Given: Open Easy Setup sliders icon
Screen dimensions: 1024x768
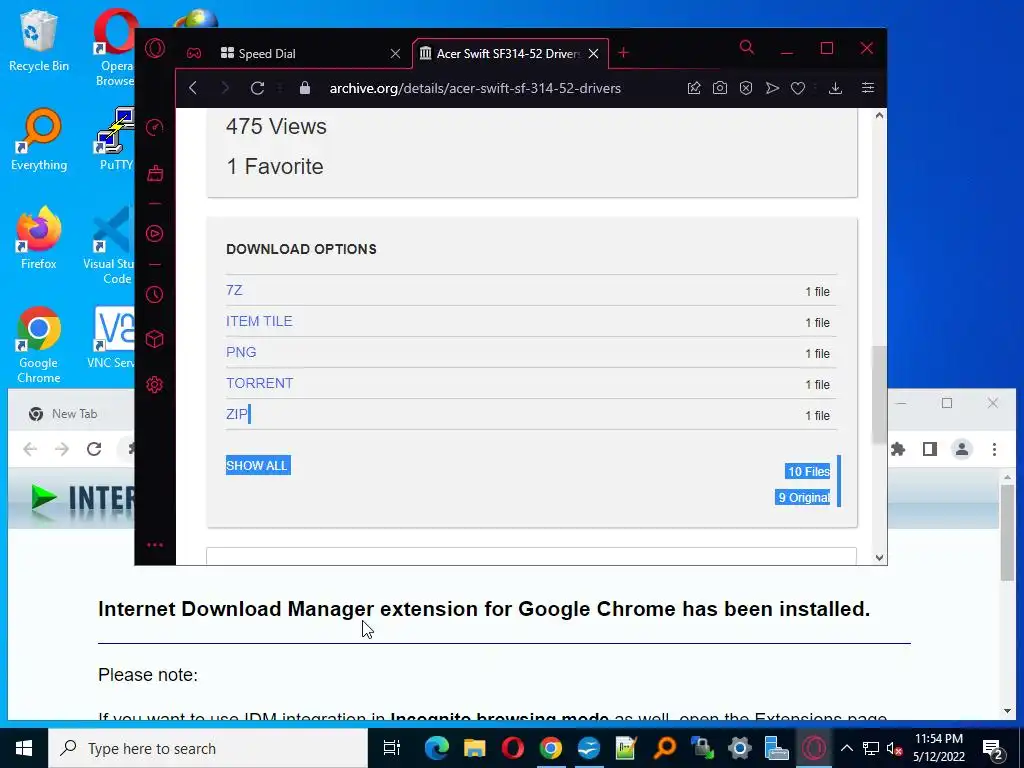Looking at the screenshot, I should point(868,88).
